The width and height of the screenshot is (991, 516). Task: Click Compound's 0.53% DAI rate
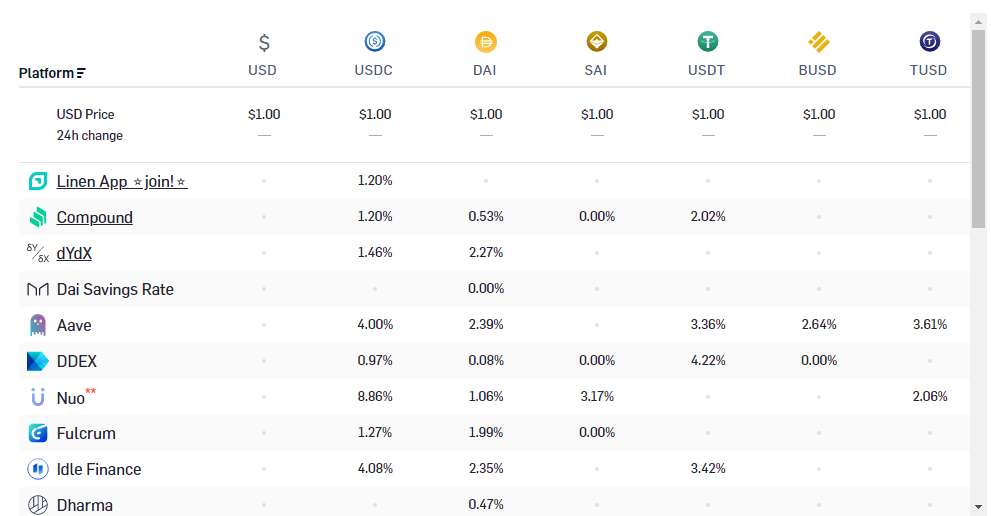point(486,216)
